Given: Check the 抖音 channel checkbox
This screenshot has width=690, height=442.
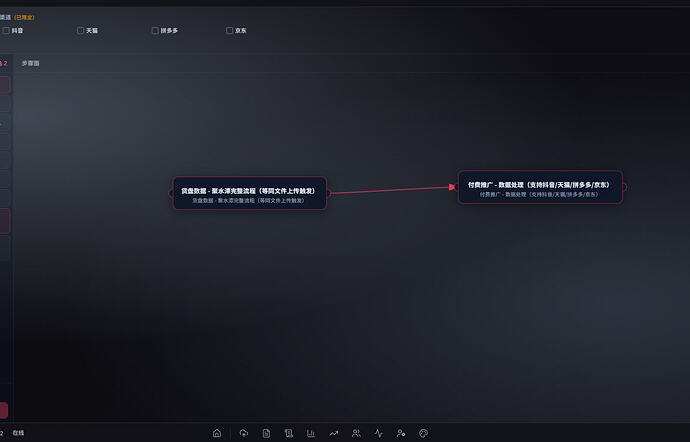Looking at the screenshot, I should coord(6,30).
